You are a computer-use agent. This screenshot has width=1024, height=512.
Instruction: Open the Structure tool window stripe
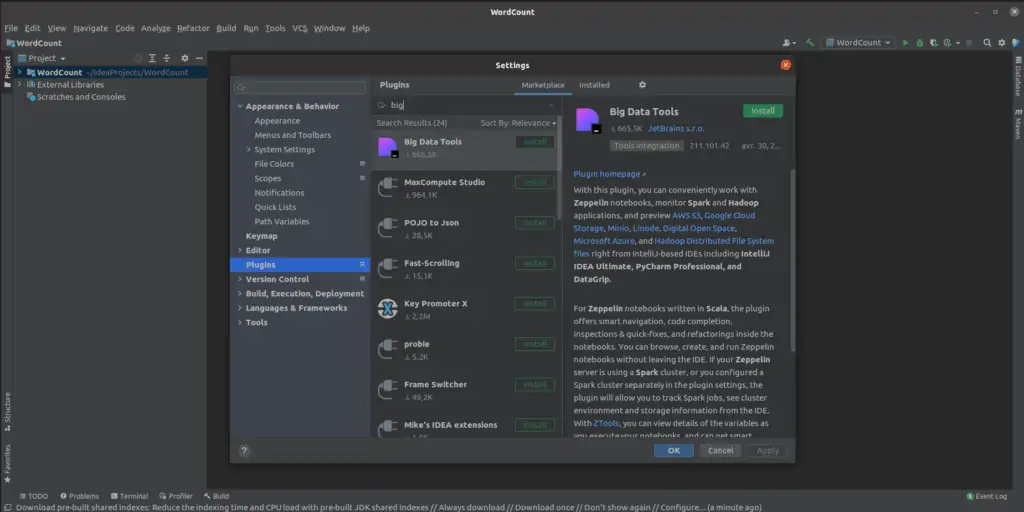click(7, 411)
